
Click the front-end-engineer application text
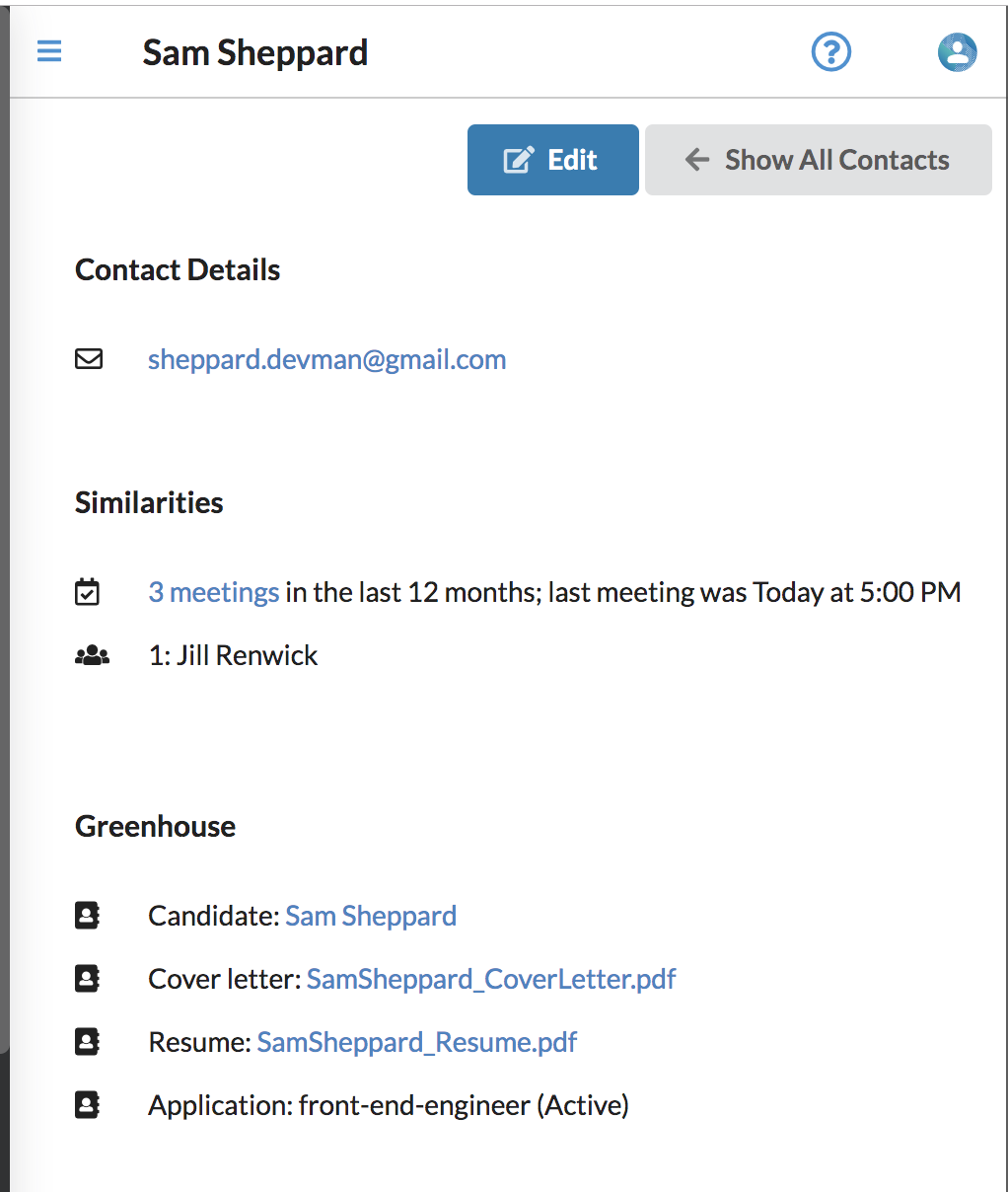pos(414,1105)
